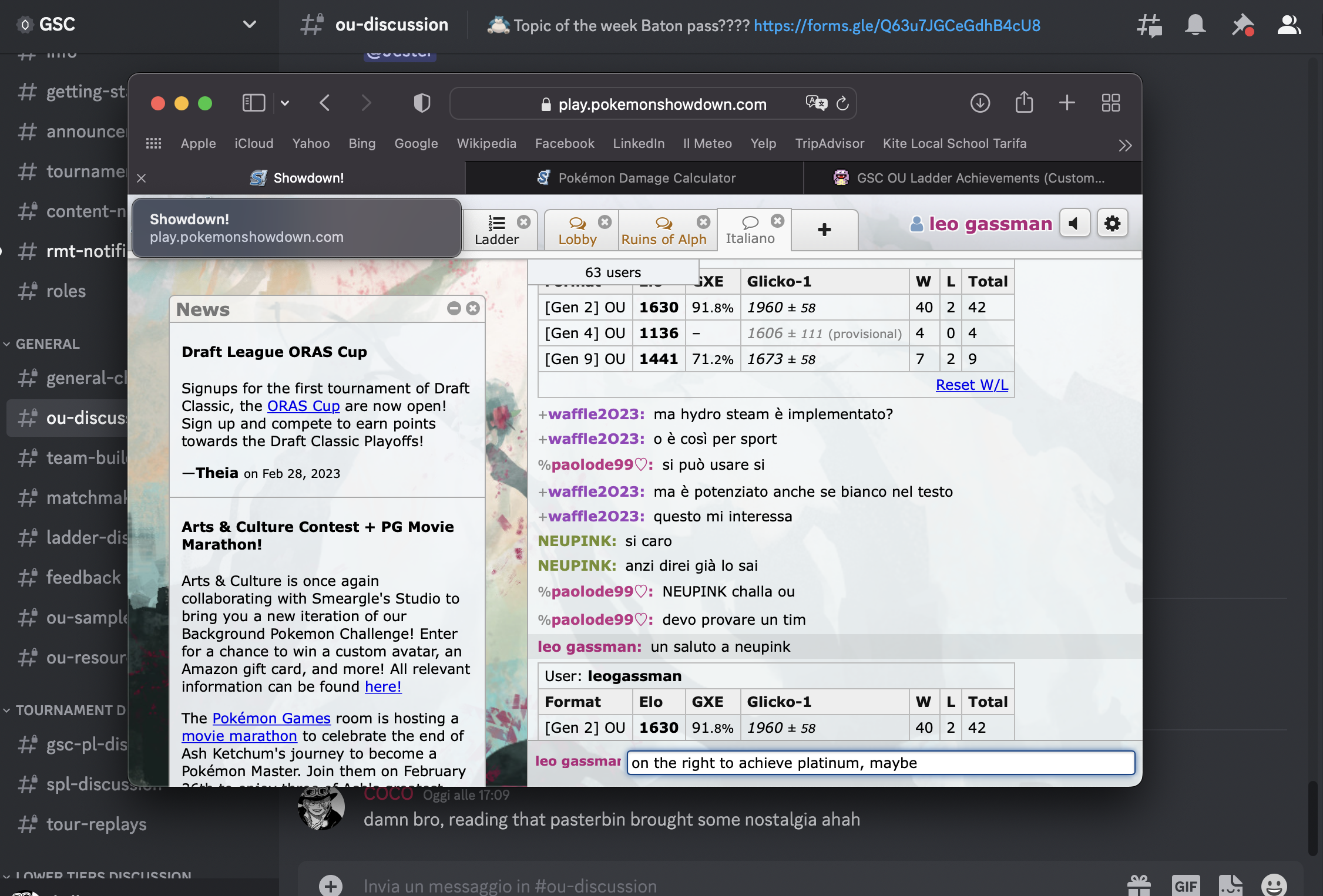This screenshot has height=896, width=1323.
Task: Open Safari share menu
Action: 1024,102
